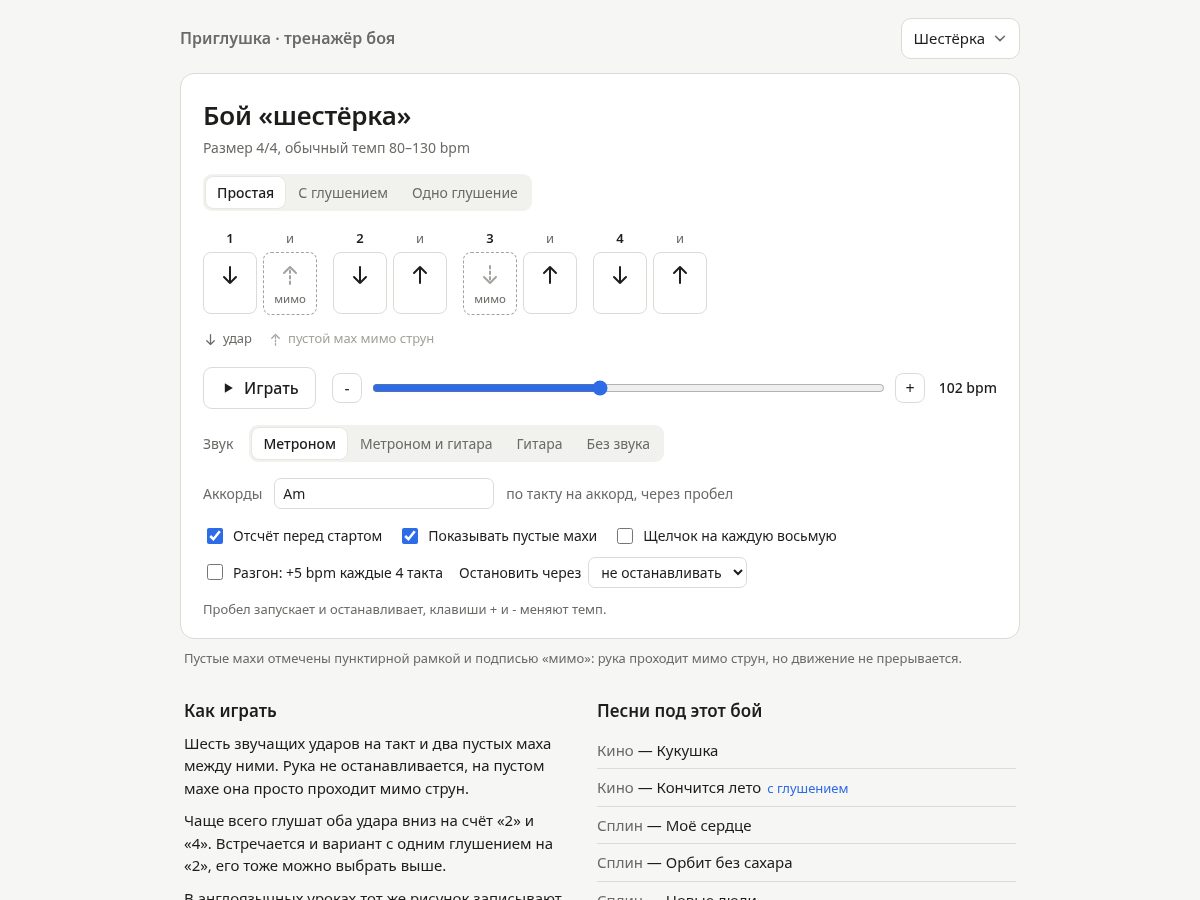Image resolution: width=1200 pixels, height=900 pixels.
Task: Increase tempo with the plus button
Action: click(x=910, y=388)
